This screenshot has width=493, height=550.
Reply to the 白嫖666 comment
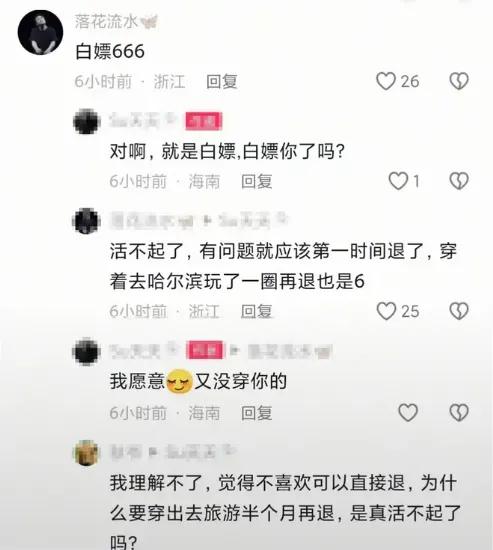(222, 82)
